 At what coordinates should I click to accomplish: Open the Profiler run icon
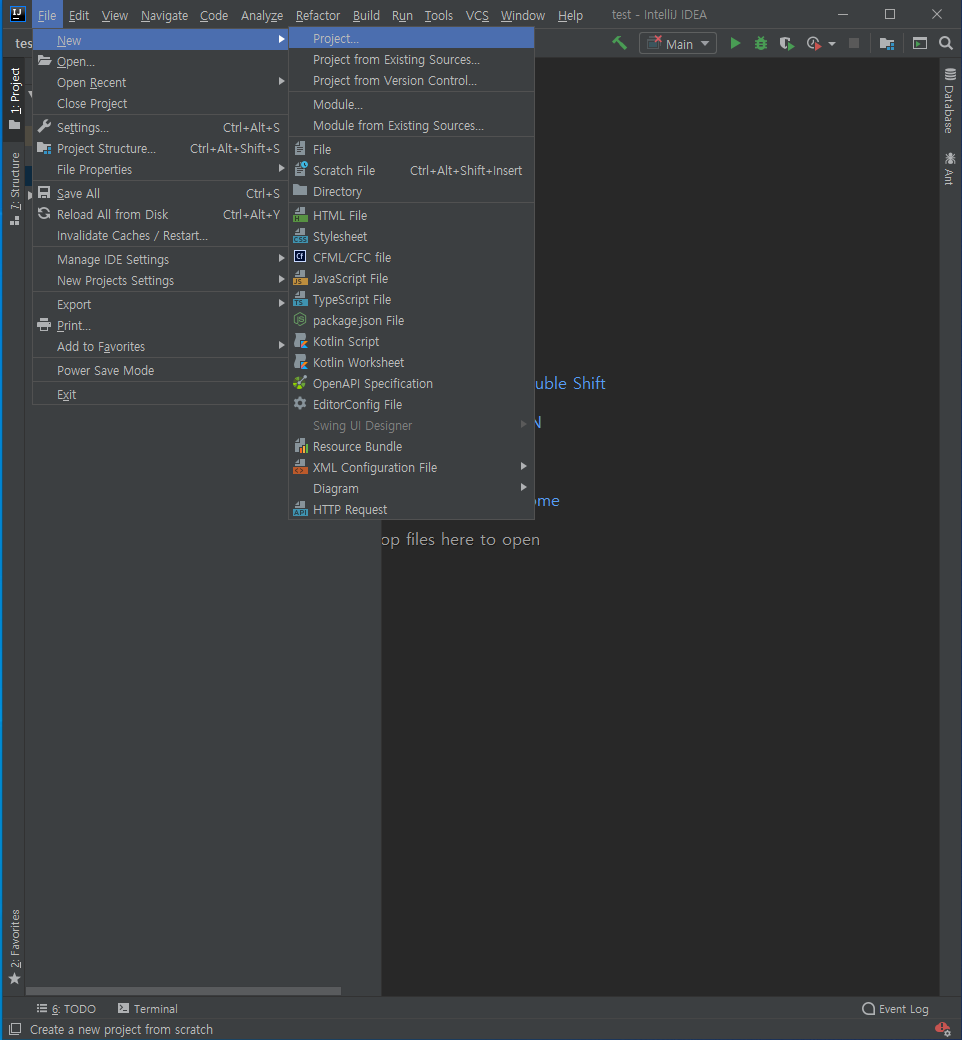(813, 44)
